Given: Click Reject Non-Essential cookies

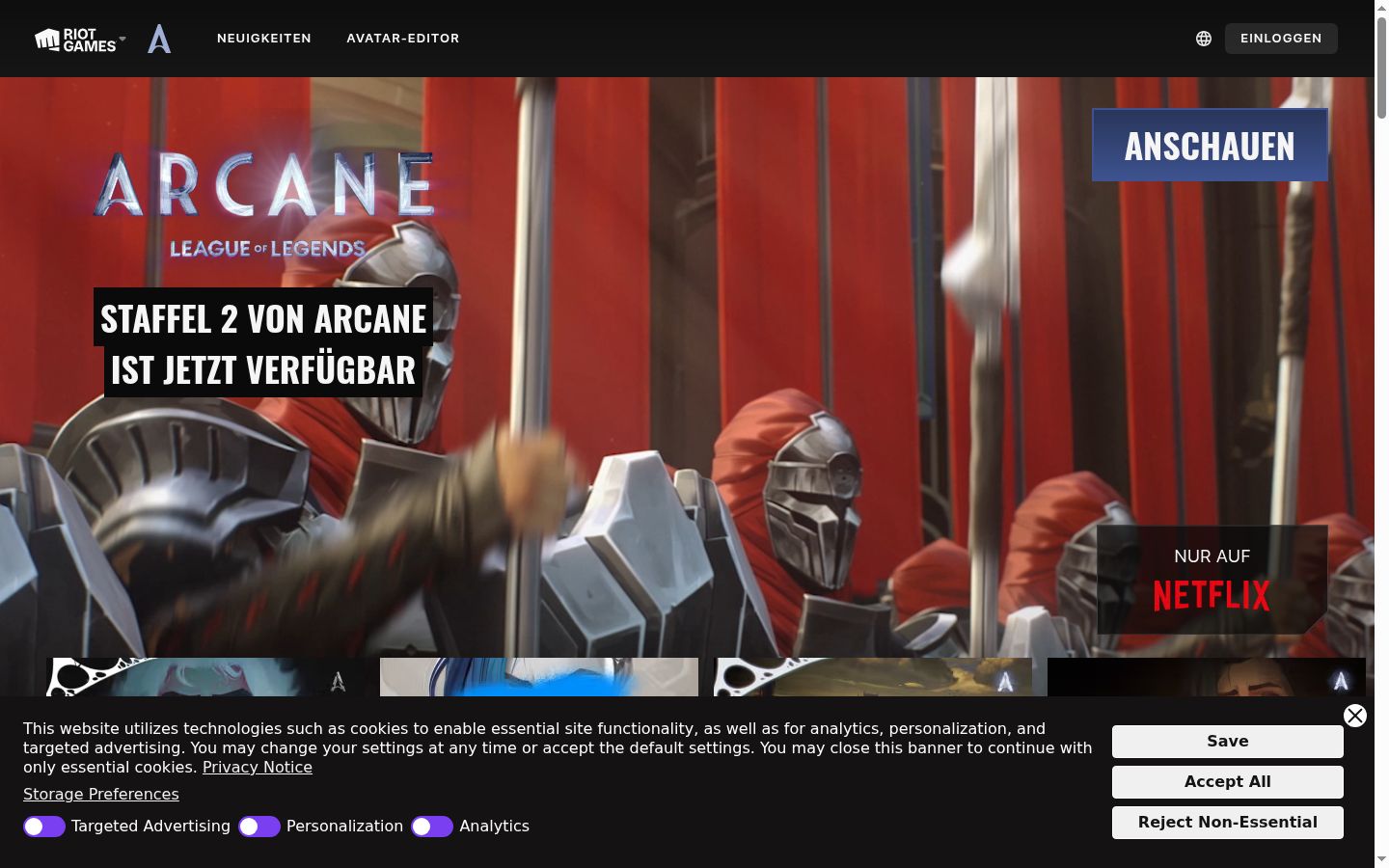Looking at the screenshot, I should click(1228, 823).
